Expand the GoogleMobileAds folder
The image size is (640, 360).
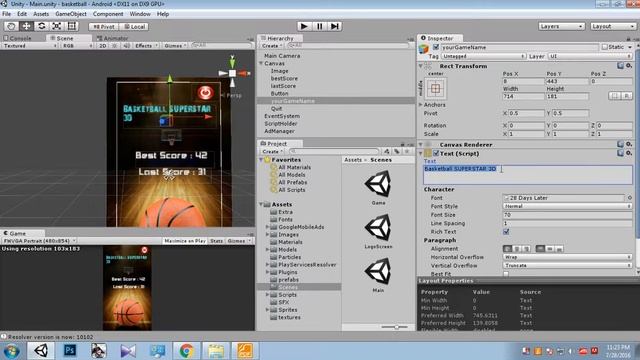pyautogui.click(x=268, y=227)
